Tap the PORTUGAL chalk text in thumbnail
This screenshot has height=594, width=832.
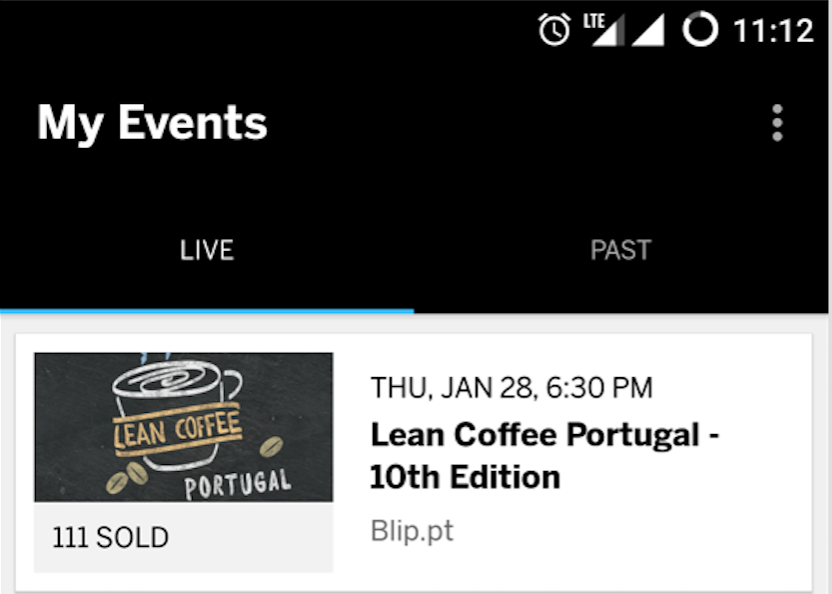(238, 484)
